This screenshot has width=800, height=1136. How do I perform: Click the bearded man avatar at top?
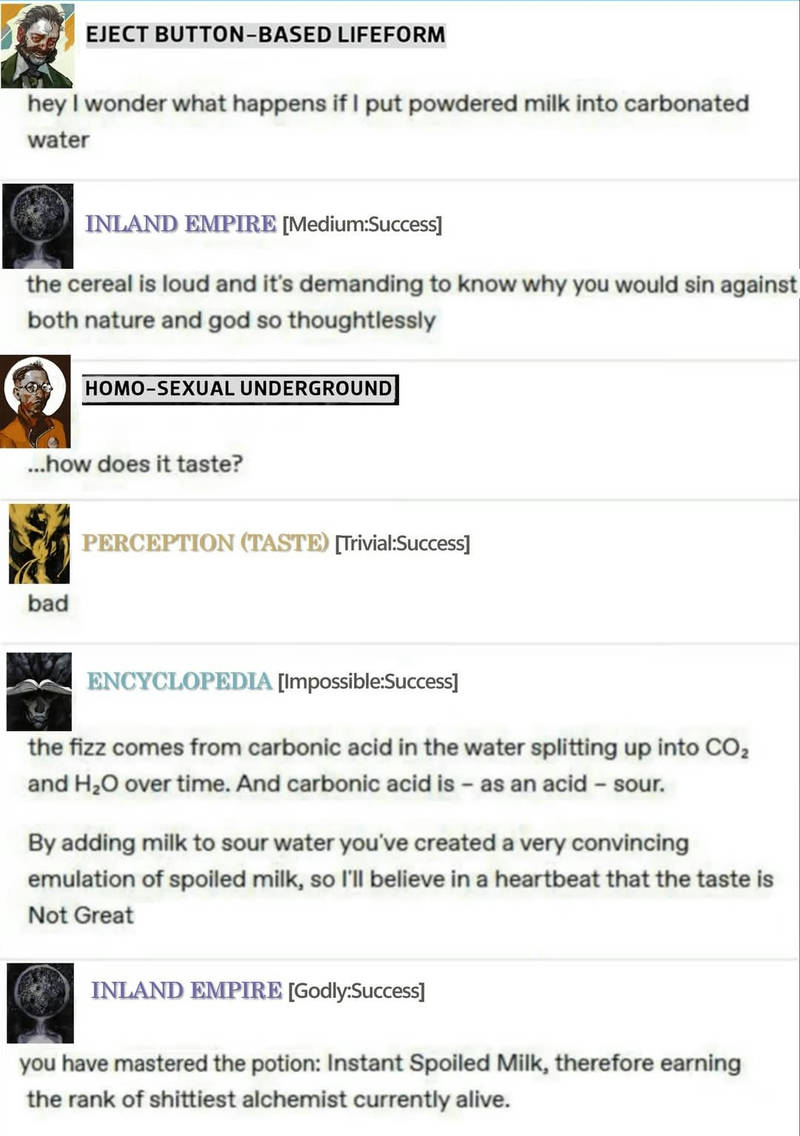[x=37, y=45]
